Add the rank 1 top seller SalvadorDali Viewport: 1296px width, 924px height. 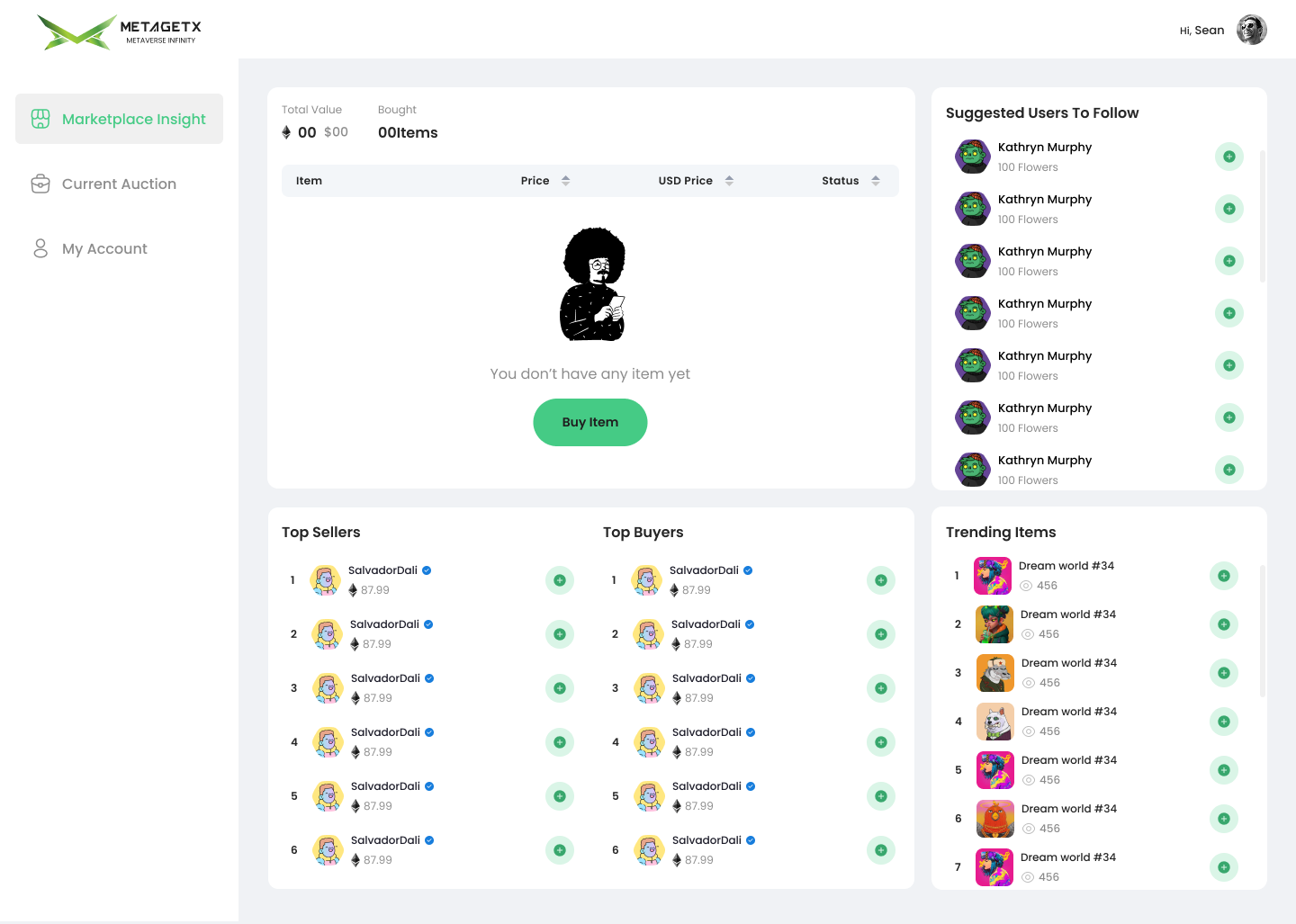coord(559,580)
